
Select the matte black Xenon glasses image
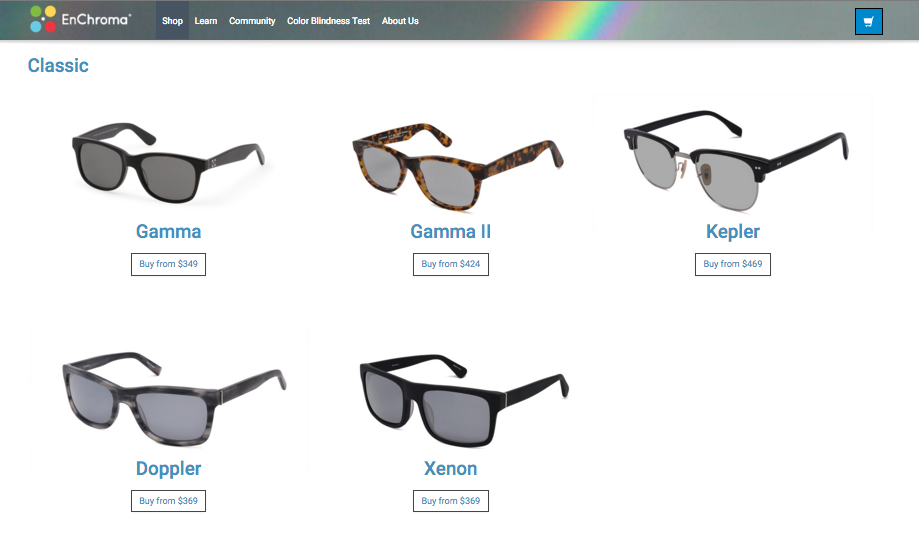[x=464, y=400]
